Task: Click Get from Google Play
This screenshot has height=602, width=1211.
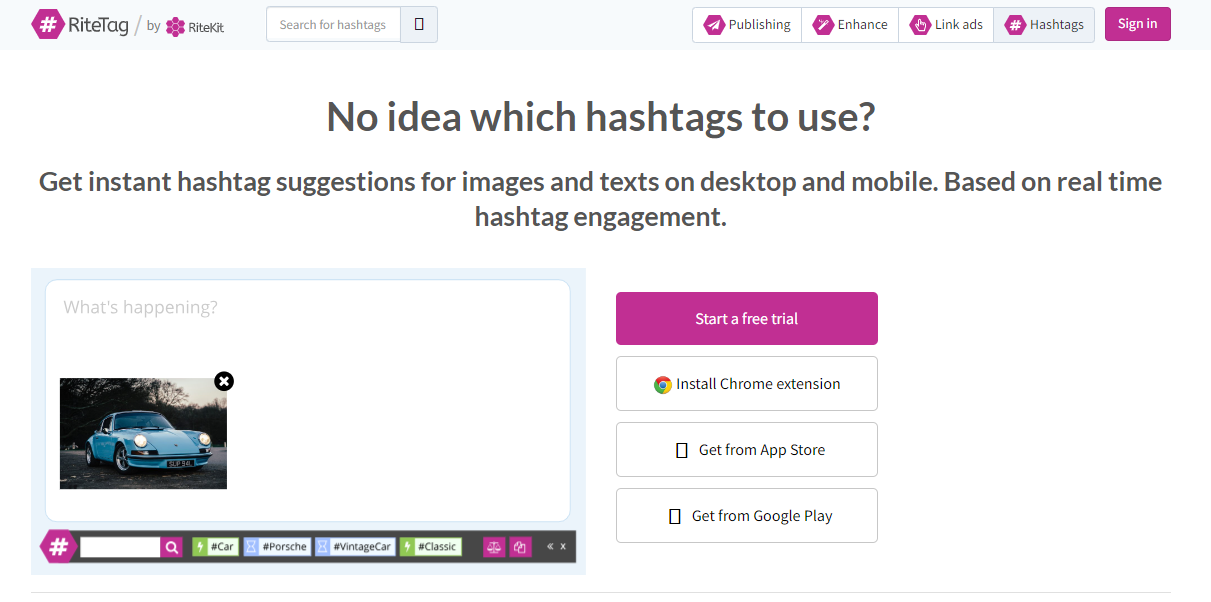Action: [746, 516]
